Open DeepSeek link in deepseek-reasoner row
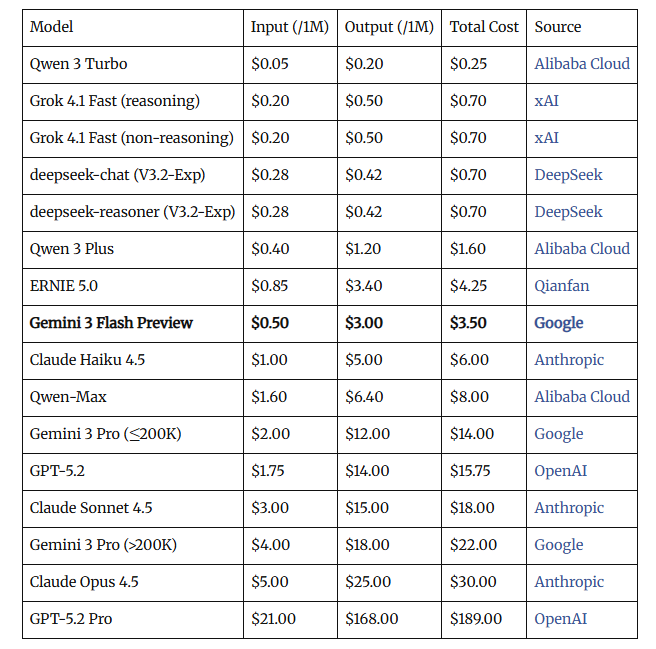Screen dimensions: 656x649 pos(568,212)
